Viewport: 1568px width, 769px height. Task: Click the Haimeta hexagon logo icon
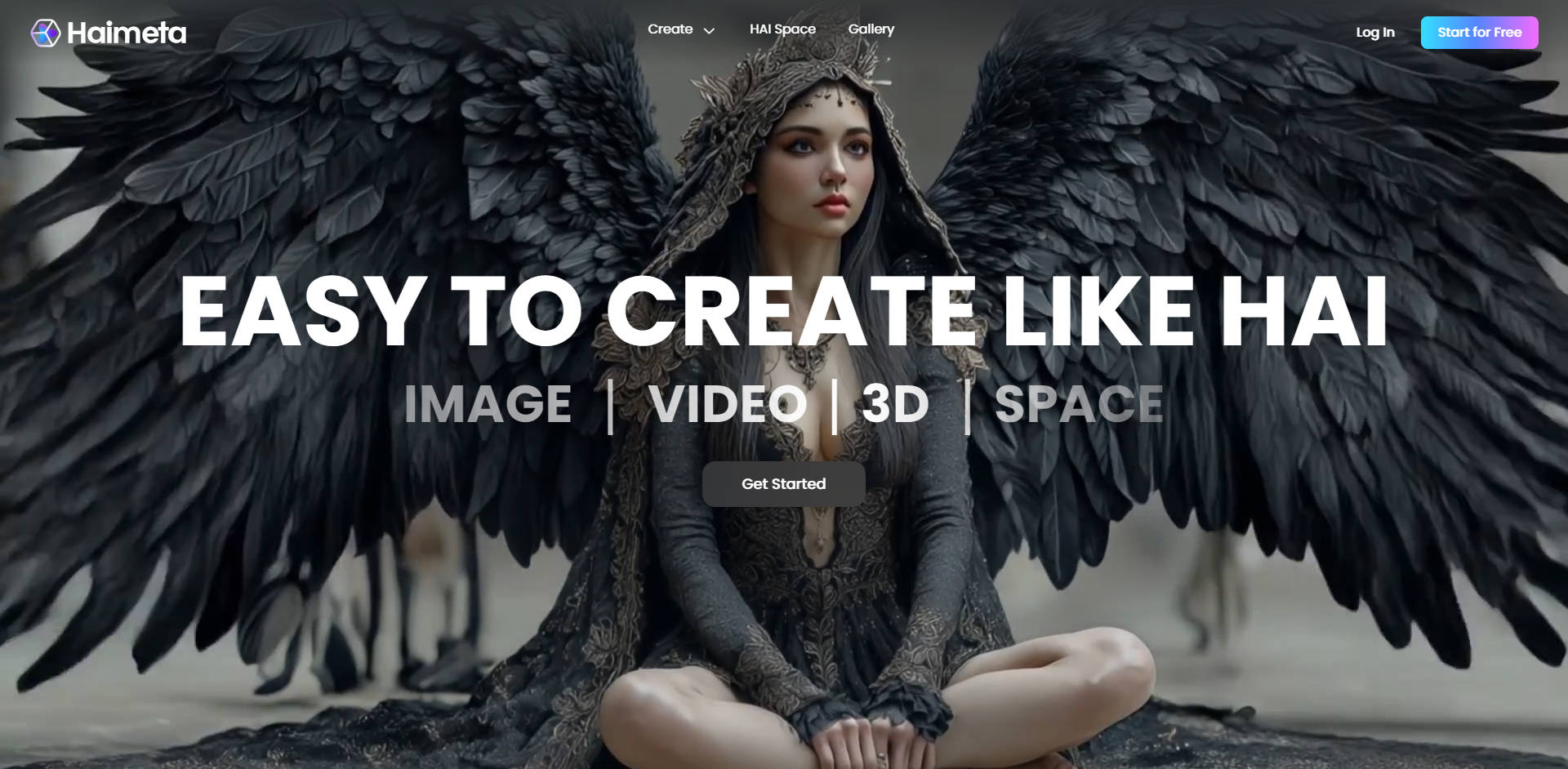45,33
